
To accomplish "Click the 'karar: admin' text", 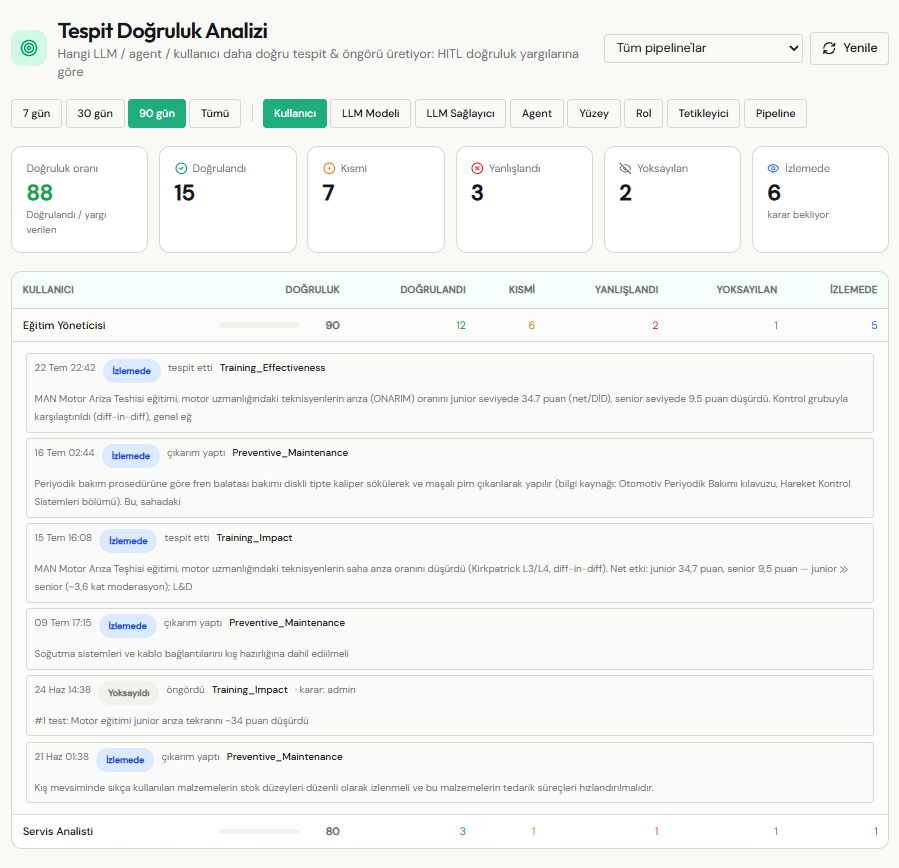I will (325, 690).
